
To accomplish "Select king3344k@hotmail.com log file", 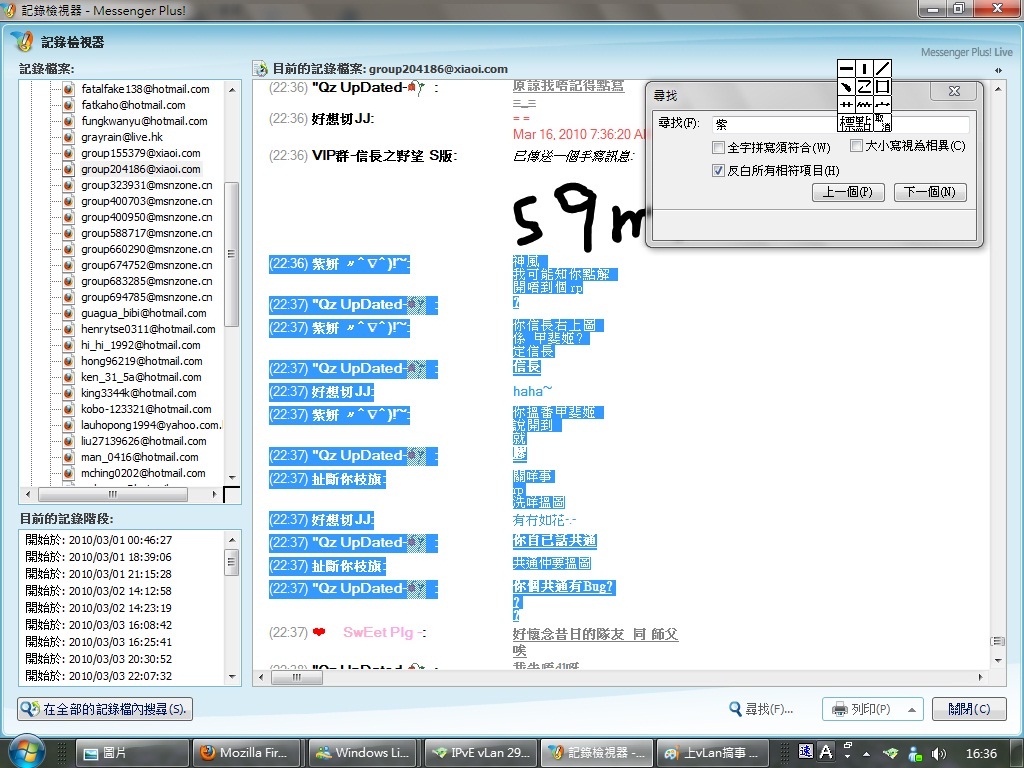I will (138, 393).
